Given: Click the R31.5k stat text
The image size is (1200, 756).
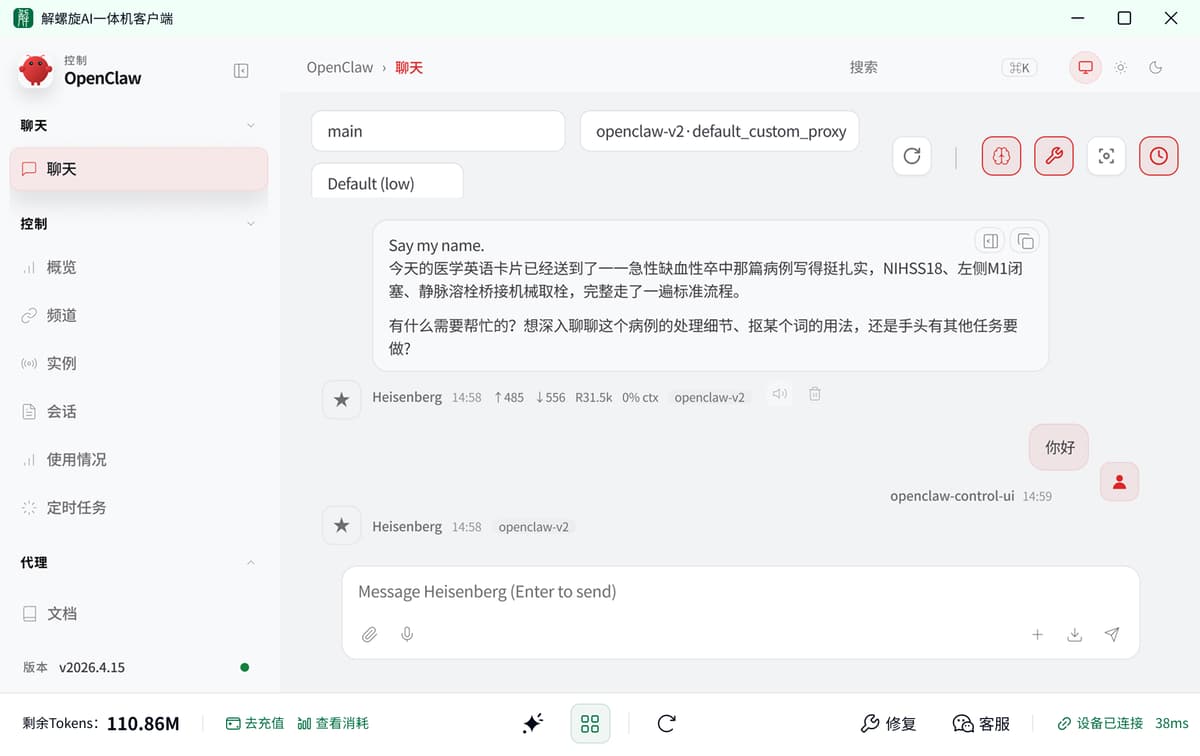Looking at the screenshot, I should click(x=594, y=397).
